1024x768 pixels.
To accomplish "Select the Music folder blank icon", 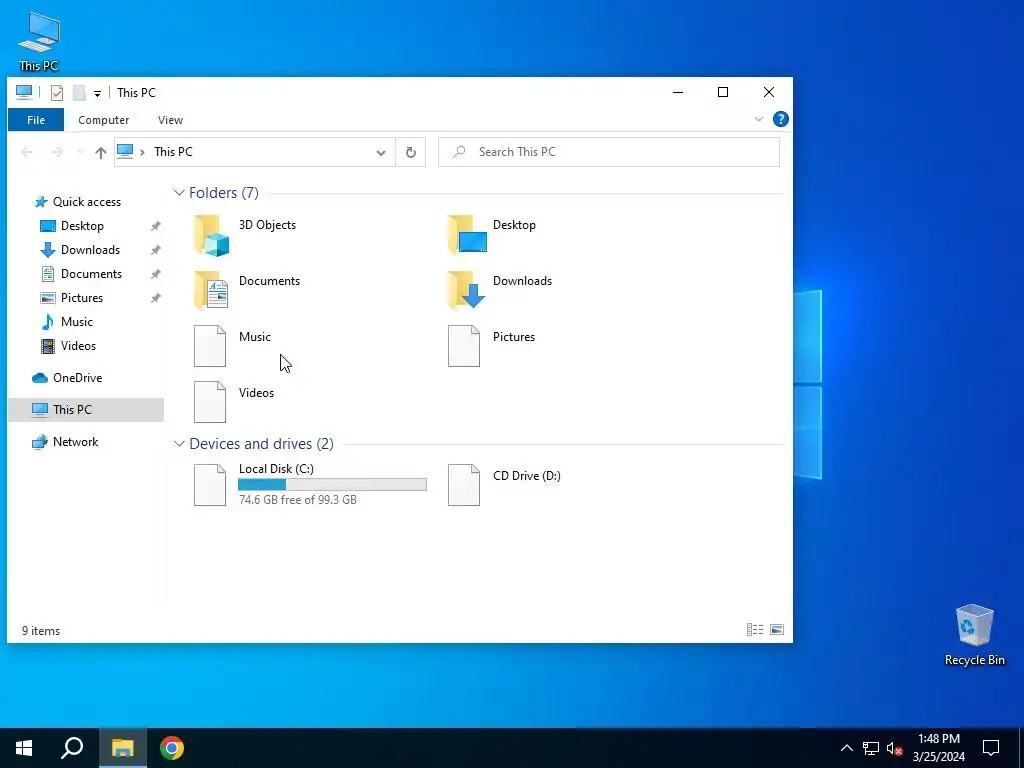I will tap(210, 346).
